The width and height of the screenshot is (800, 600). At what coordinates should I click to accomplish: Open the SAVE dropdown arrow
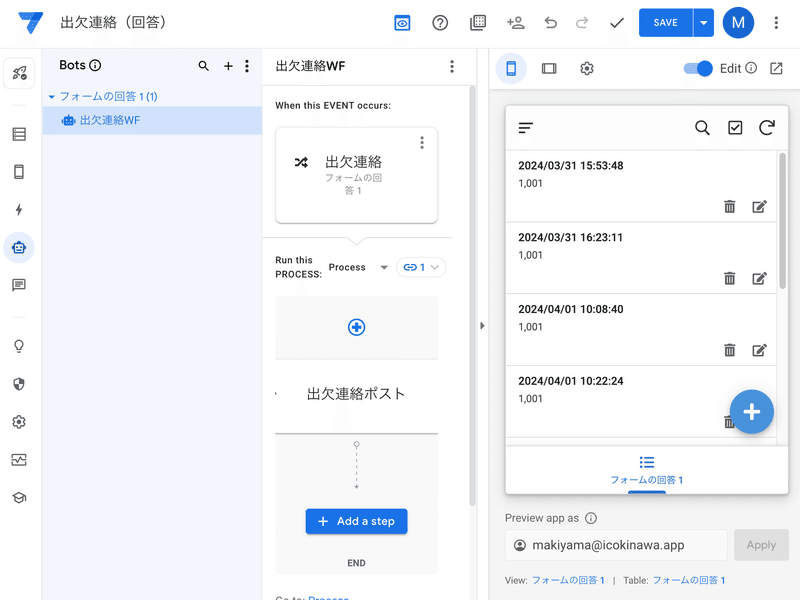(x=704, y=22)
